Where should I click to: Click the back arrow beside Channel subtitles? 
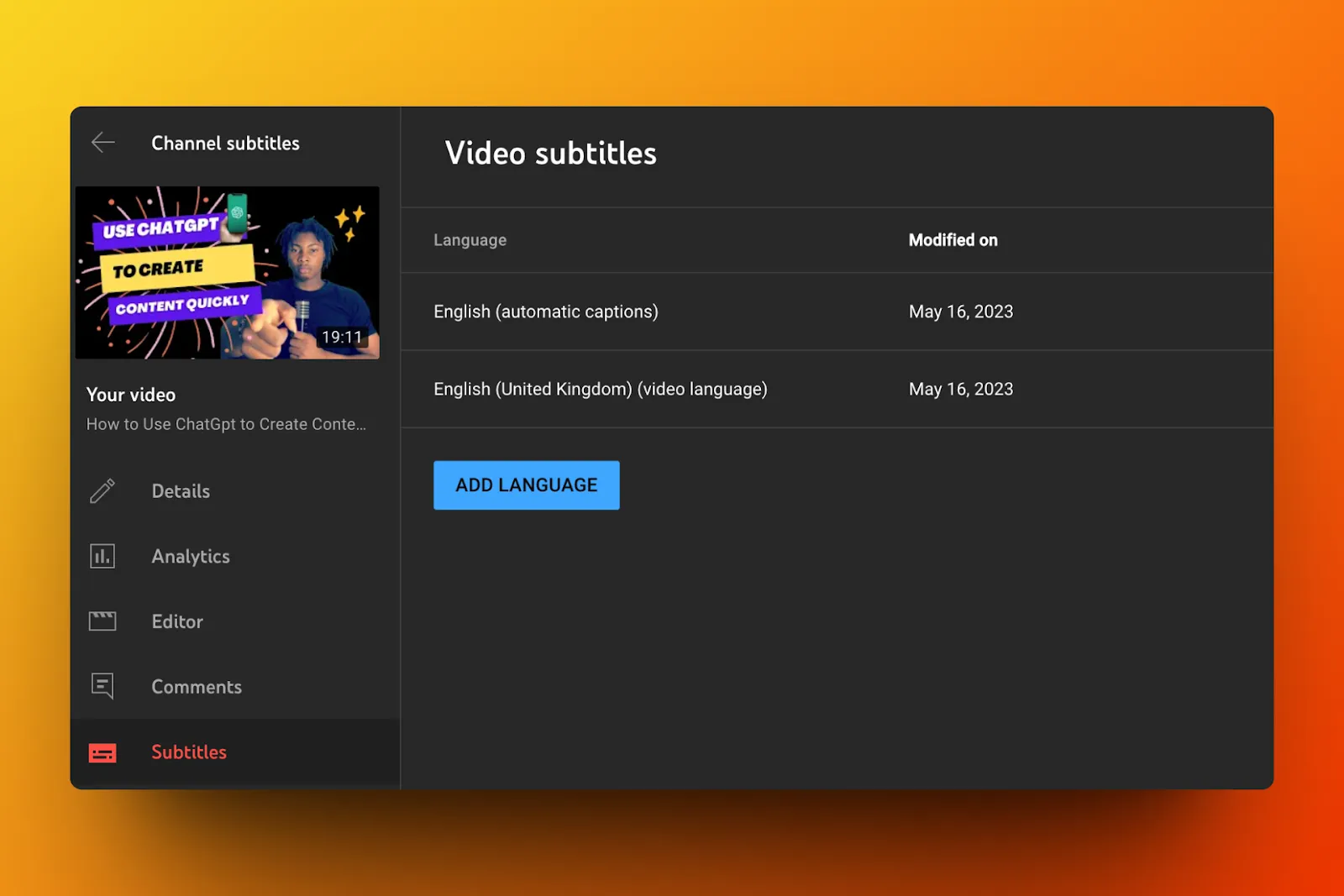pos(102,143)
